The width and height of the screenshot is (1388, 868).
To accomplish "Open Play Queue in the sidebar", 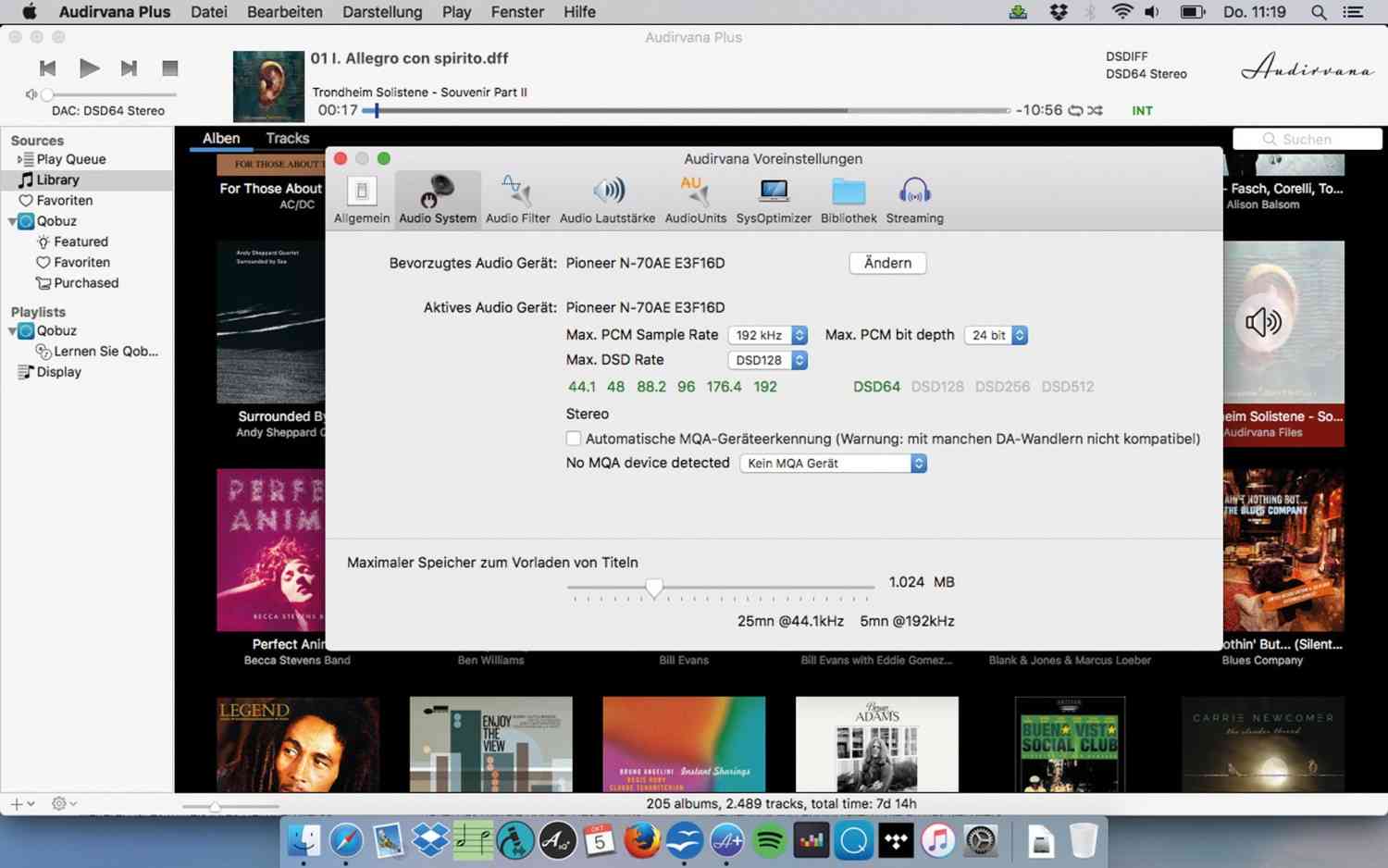I will click(71, 159).
